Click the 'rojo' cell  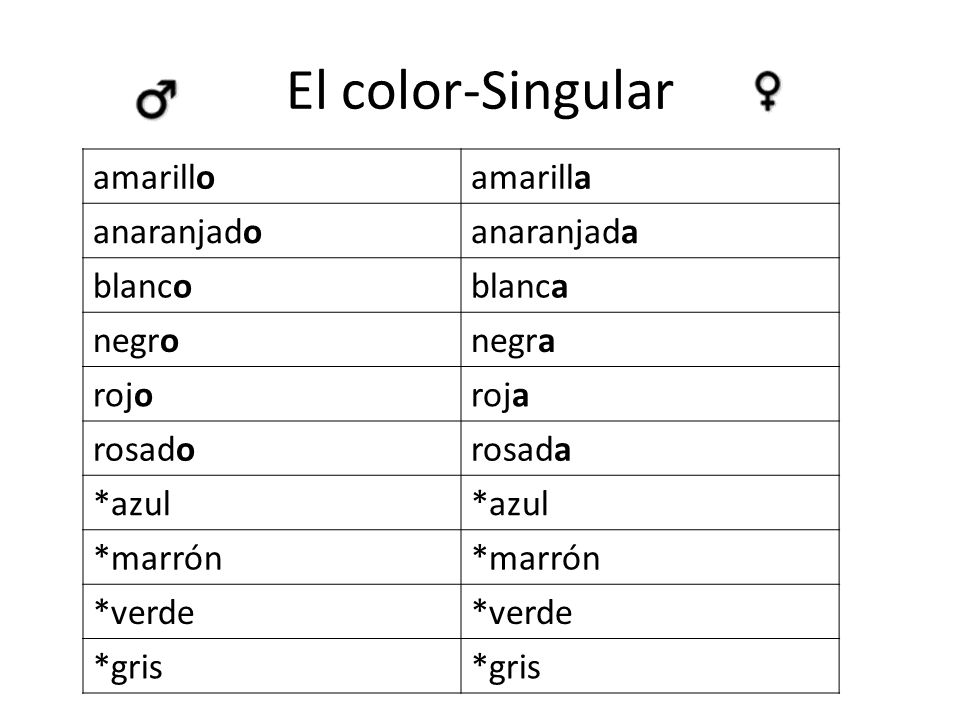272,394
